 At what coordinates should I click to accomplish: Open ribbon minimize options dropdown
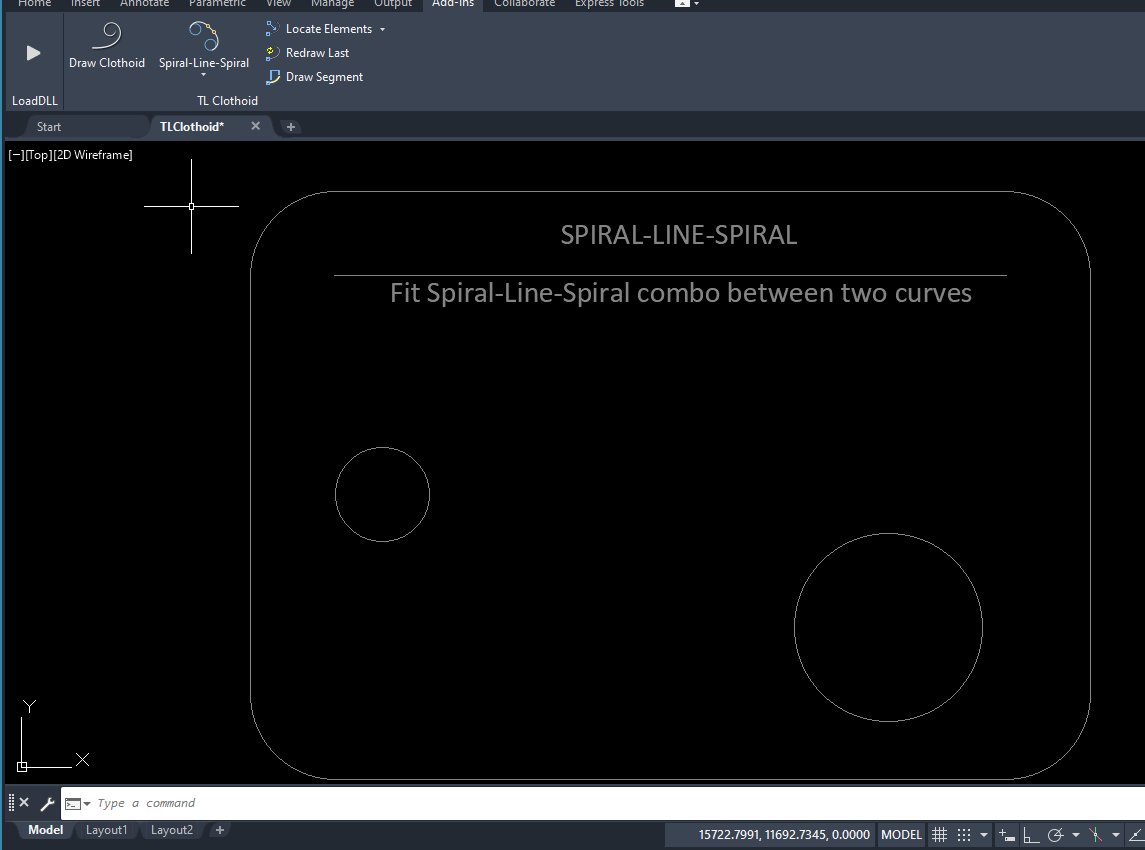coord(697,4)
